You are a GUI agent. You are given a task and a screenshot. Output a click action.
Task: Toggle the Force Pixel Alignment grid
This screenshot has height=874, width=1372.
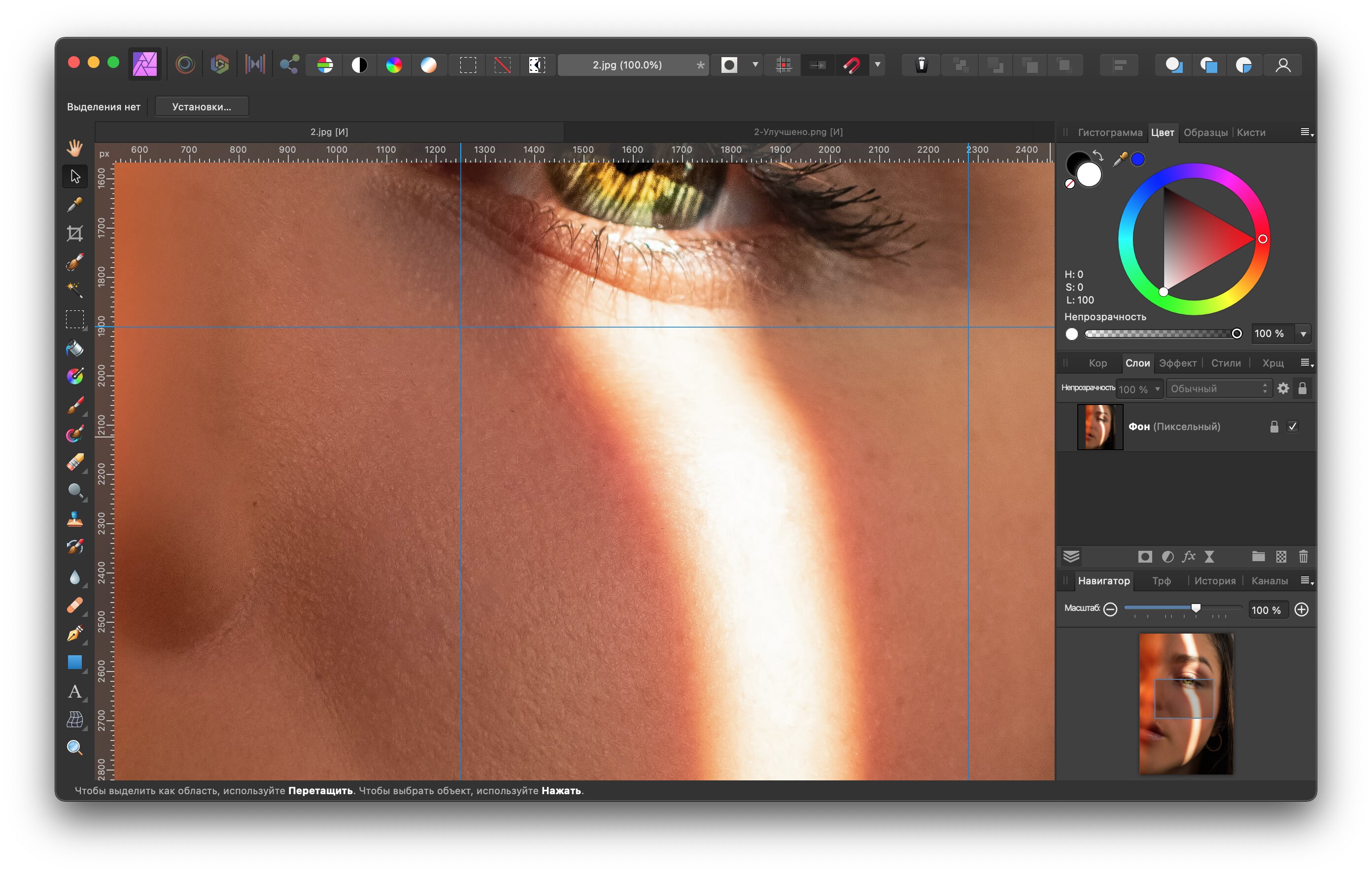click(x=784, y=65)
